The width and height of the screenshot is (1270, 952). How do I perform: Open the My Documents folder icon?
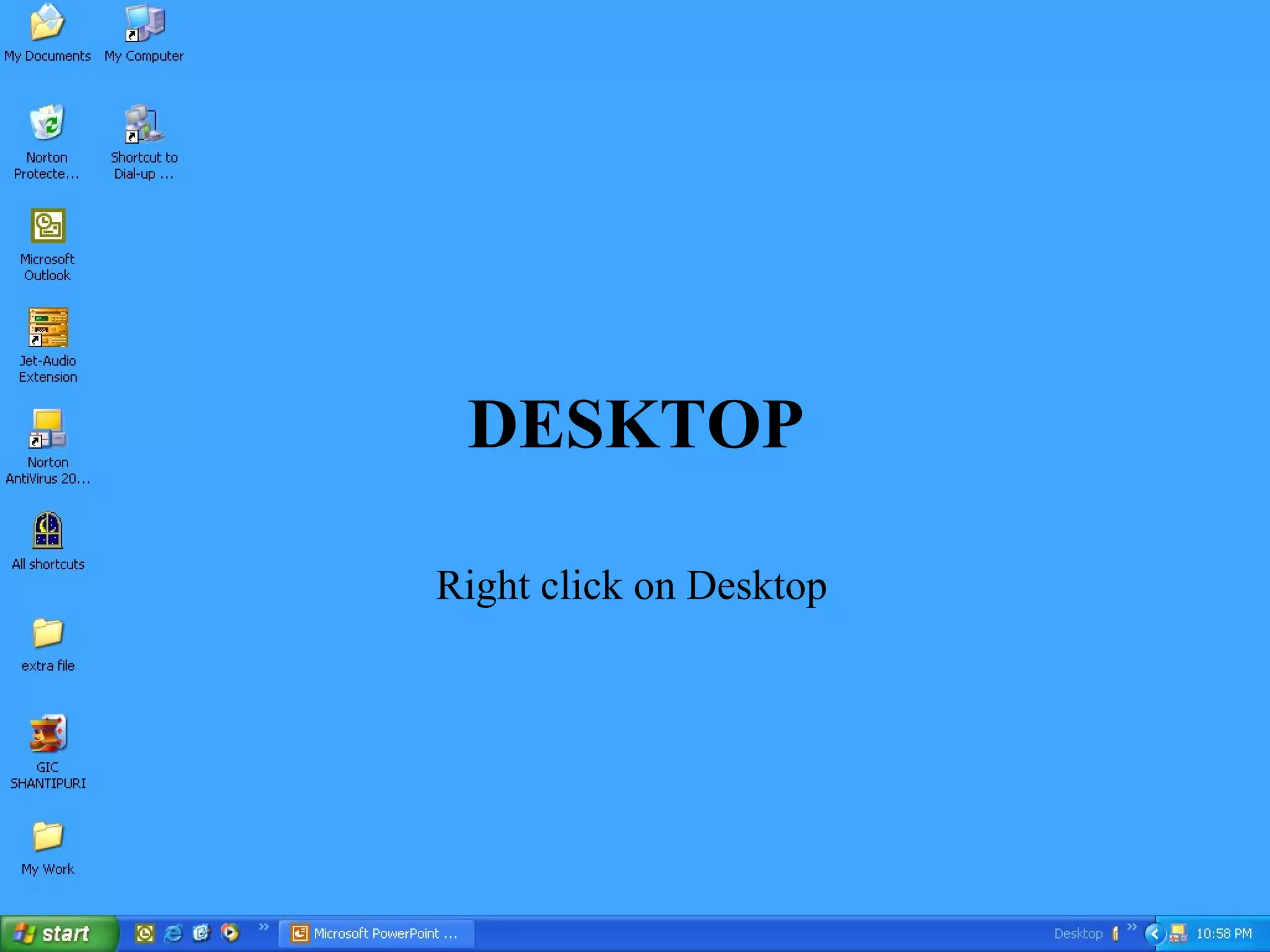(x=47, y=24)
